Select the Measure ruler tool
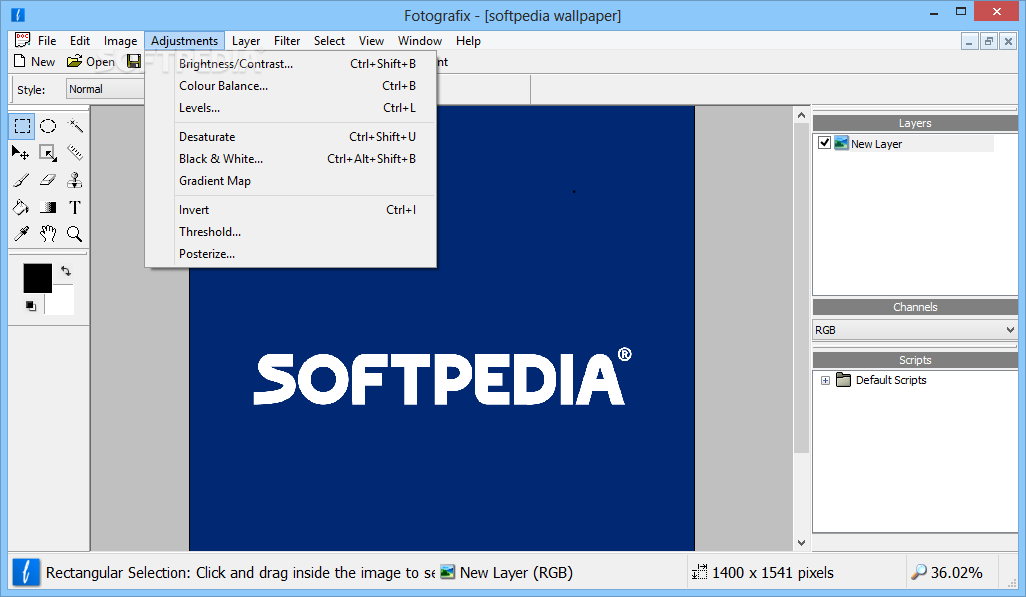1026x597 pixels. click(x=75, y=153)
